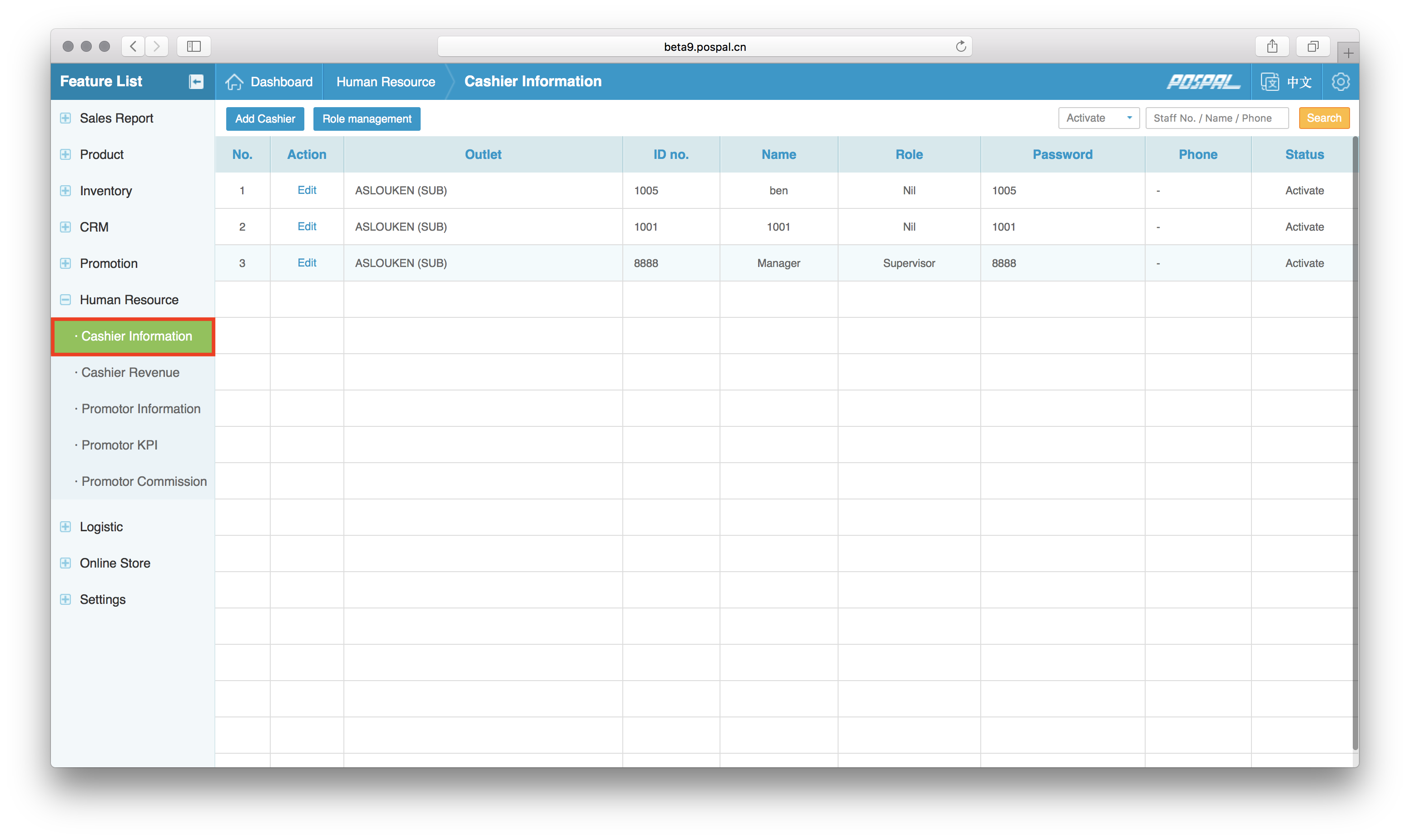Click the Add Cashier button
This screenshot has height=840, width=1410.
[265, 119]
